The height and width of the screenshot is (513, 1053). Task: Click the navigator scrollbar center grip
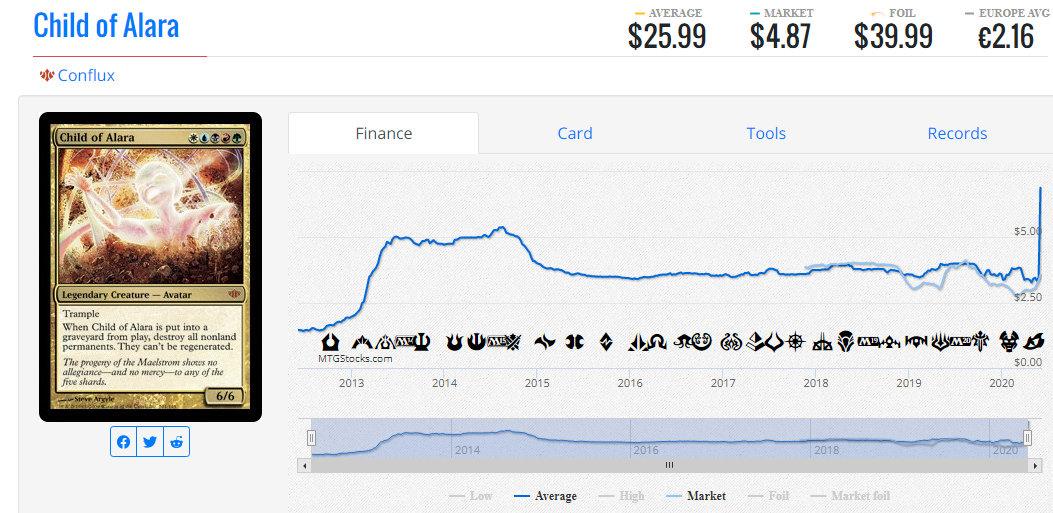(x=669, y=465)
